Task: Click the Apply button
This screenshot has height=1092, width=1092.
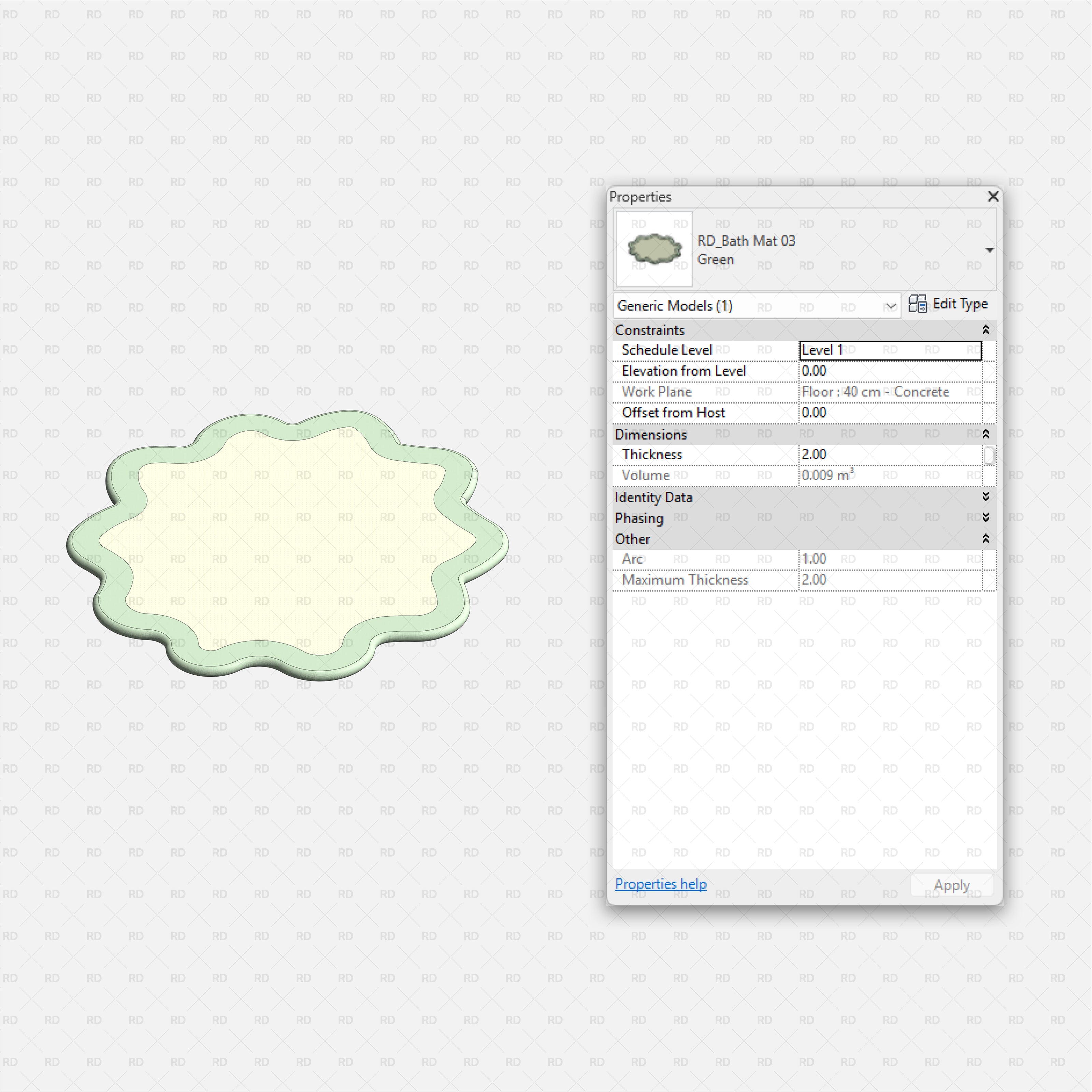Action: pos(951,885)
